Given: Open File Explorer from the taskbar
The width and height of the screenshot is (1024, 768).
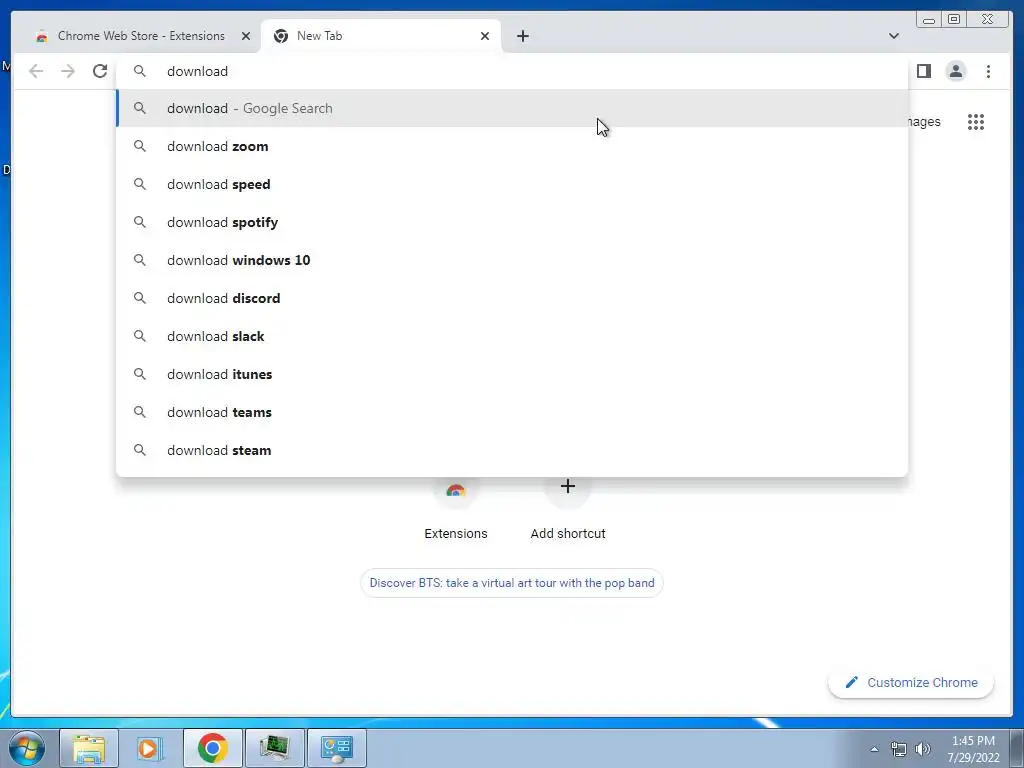Looking at the screenshot, I should (x=89, y=748).
